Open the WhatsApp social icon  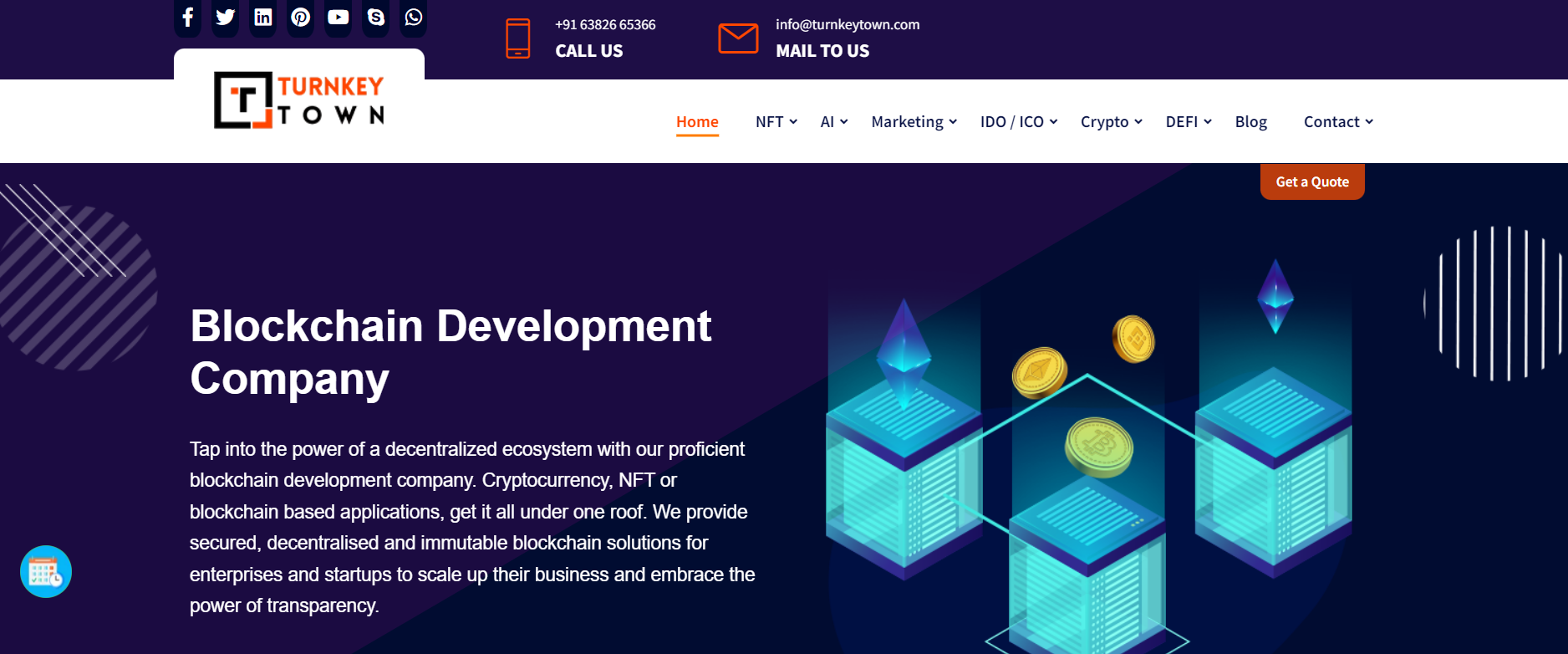point(414,18)
